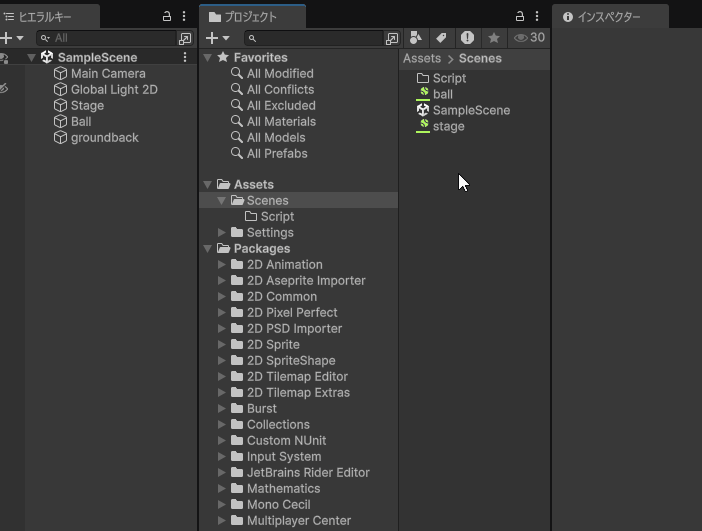
Task: Select groundback object in Hierarchy
Action: click(x=105, y=137)
